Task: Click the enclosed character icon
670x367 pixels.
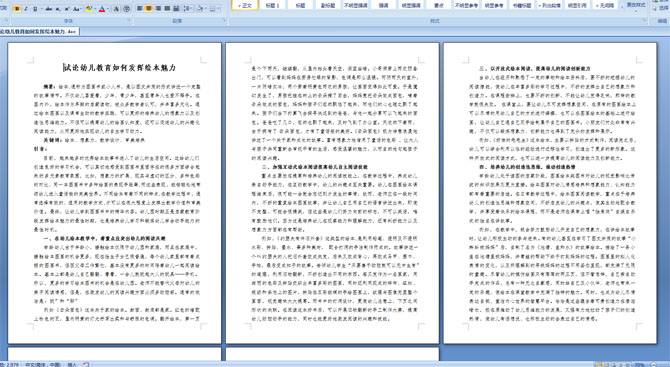Action: (x=126, y=9)
